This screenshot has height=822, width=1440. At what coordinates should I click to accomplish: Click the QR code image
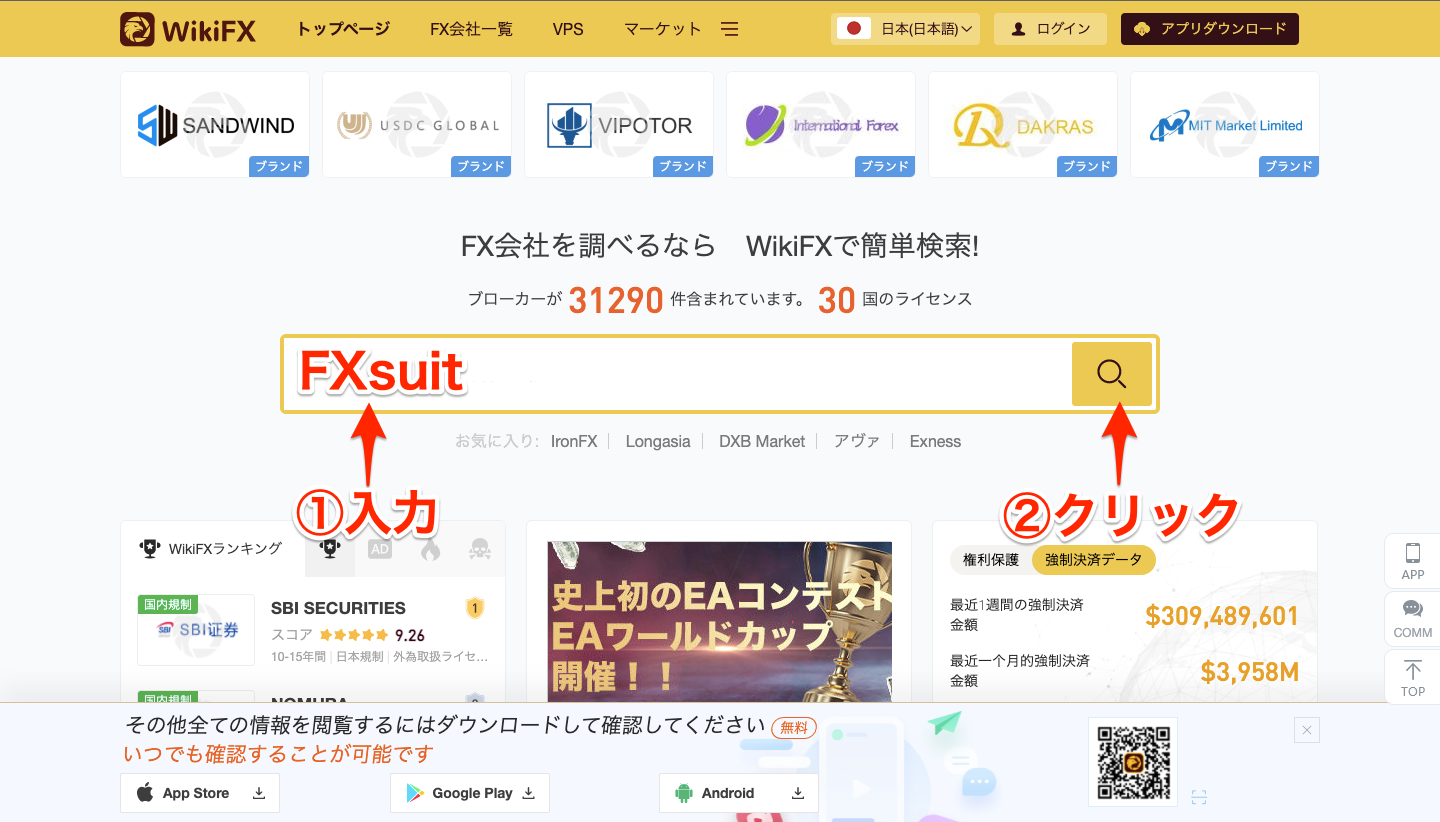coord(1133,762)
